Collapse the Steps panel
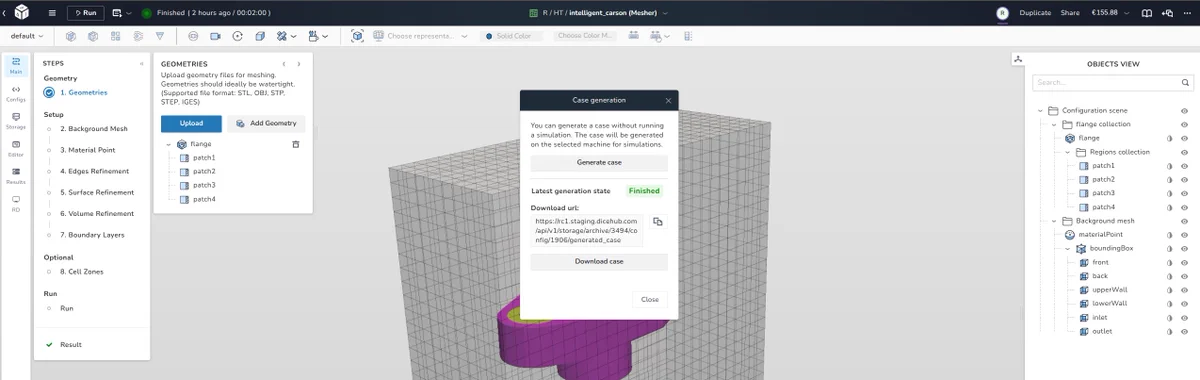Screen dimensions: 1200x380 coord(141,63)
